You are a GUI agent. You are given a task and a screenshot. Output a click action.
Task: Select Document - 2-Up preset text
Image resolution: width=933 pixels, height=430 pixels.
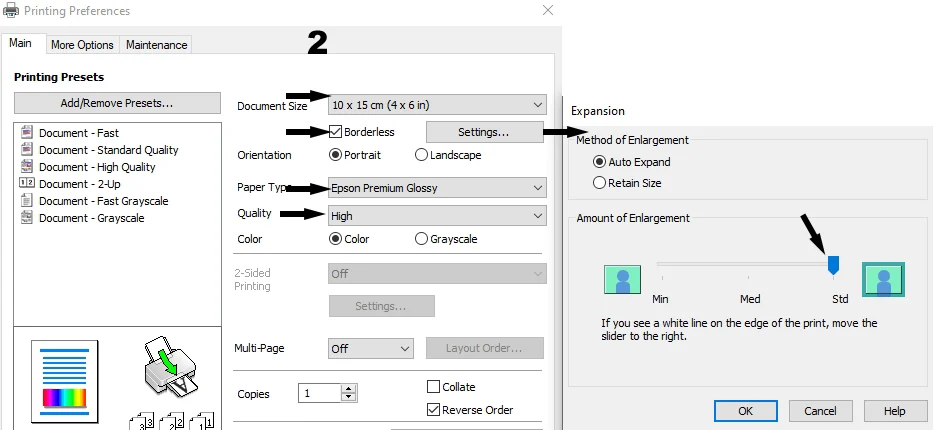point(80,184)
